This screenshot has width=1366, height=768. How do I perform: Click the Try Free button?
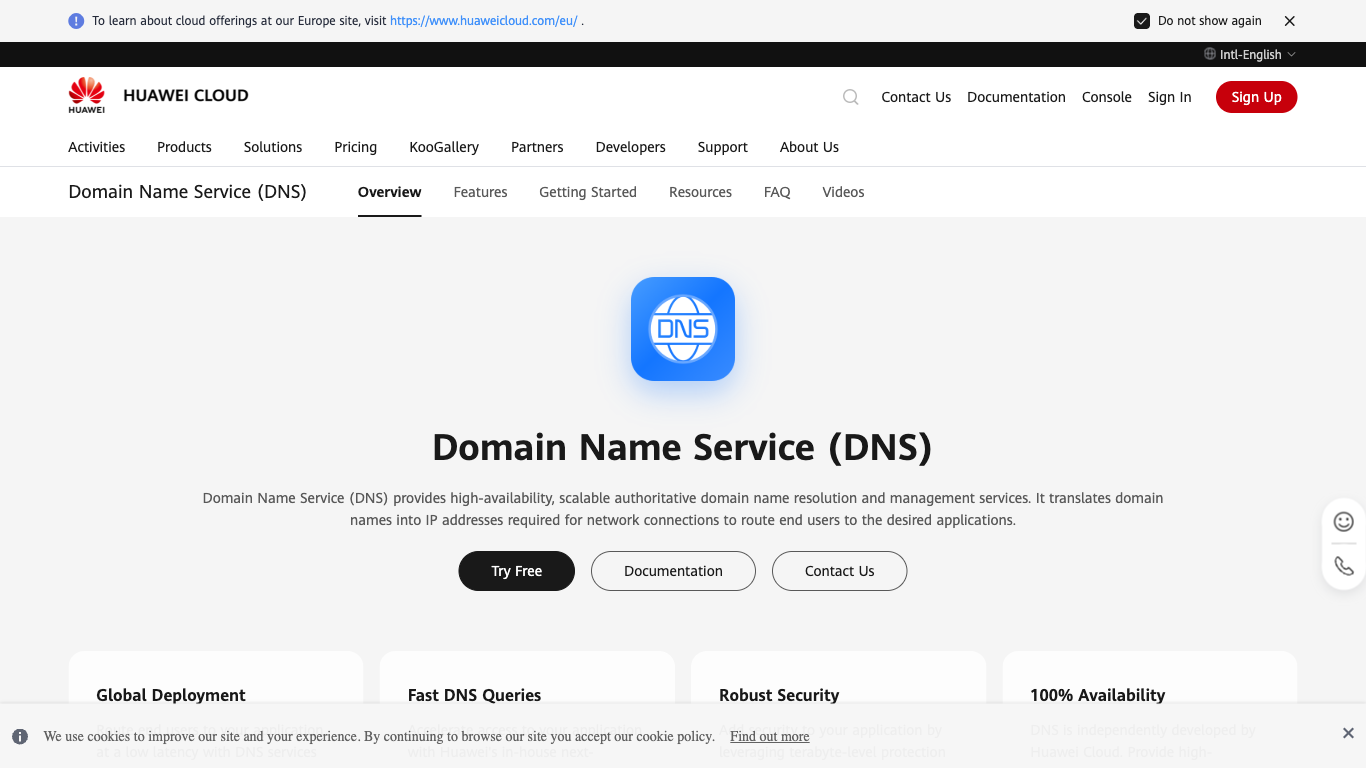[517, 571]
